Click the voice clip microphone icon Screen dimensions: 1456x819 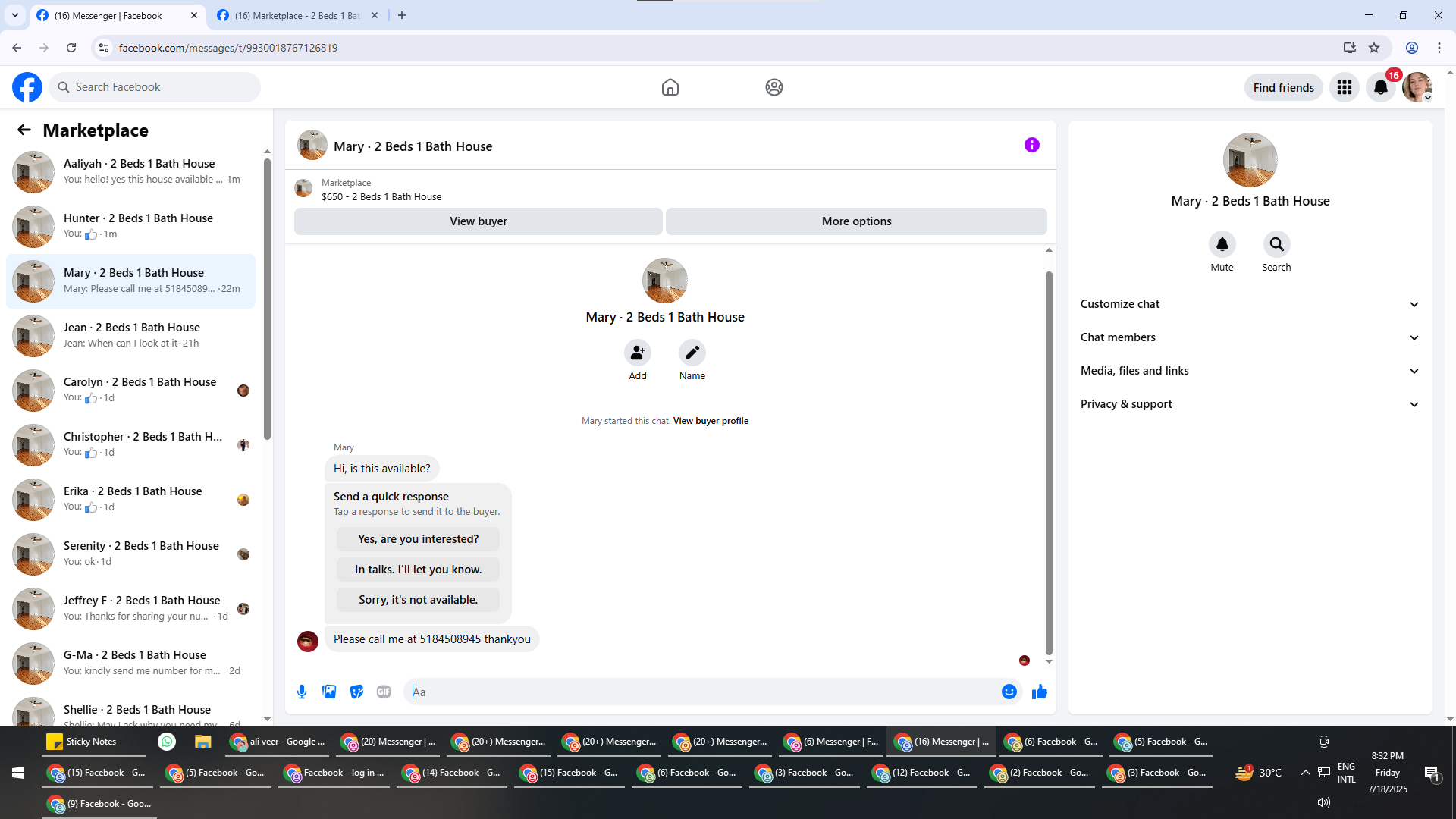coord(302,692)
